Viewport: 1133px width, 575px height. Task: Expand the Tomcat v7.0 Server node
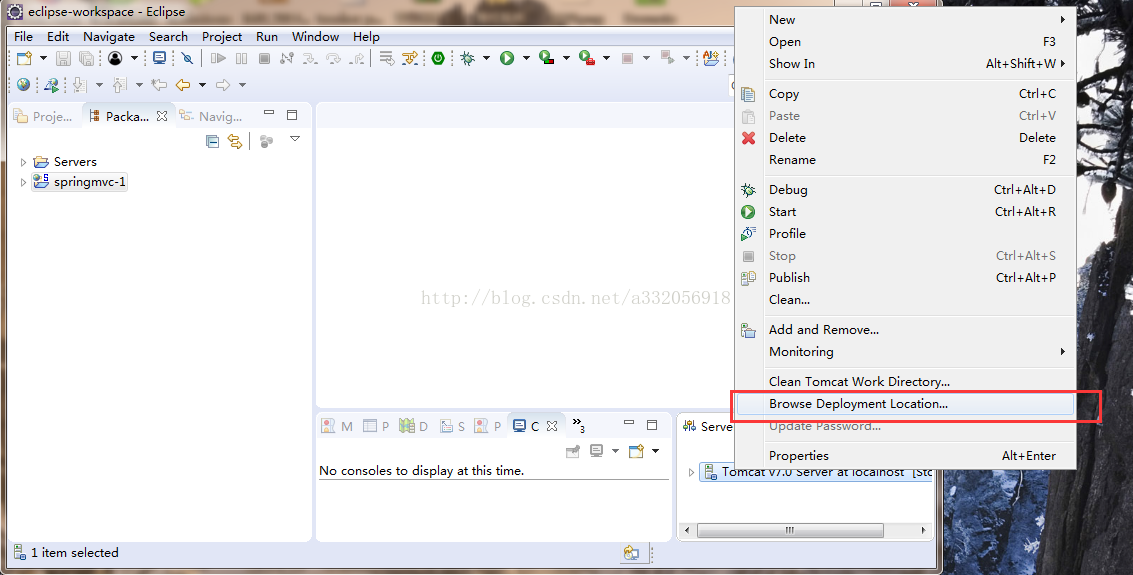pos(691,472)
